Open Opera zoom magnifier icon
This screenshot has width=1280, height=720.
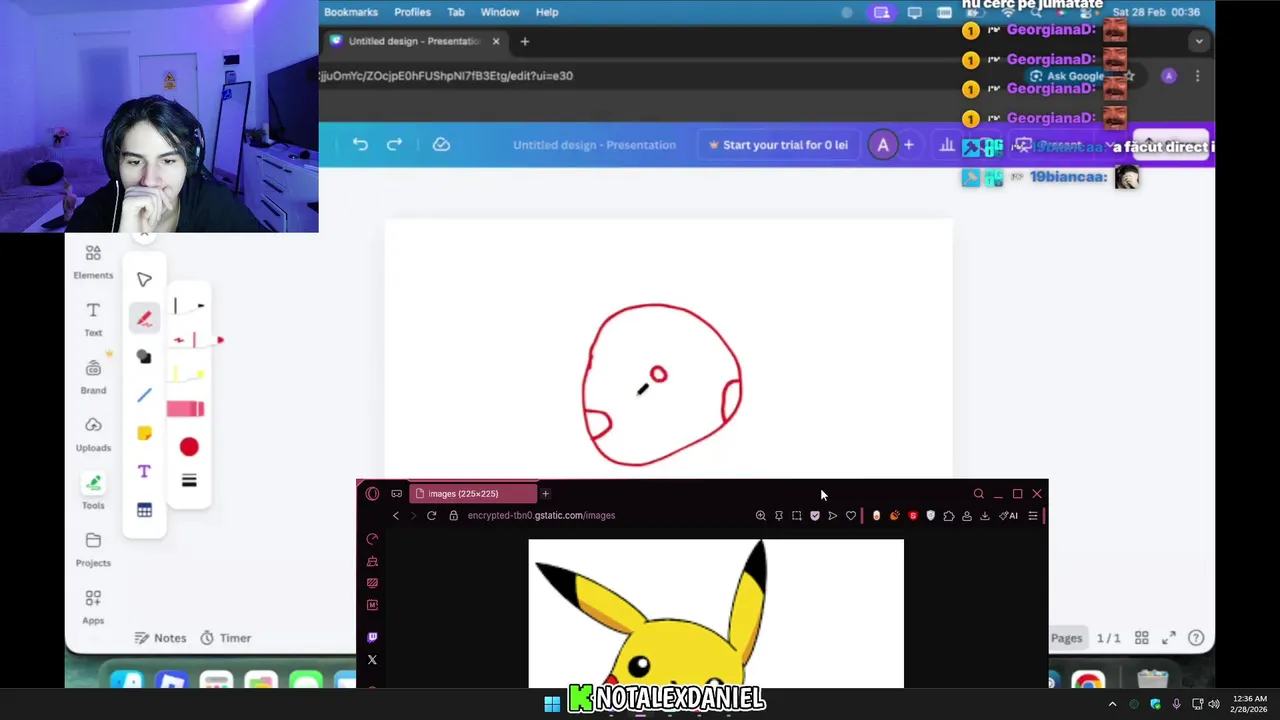coord(761,515)
